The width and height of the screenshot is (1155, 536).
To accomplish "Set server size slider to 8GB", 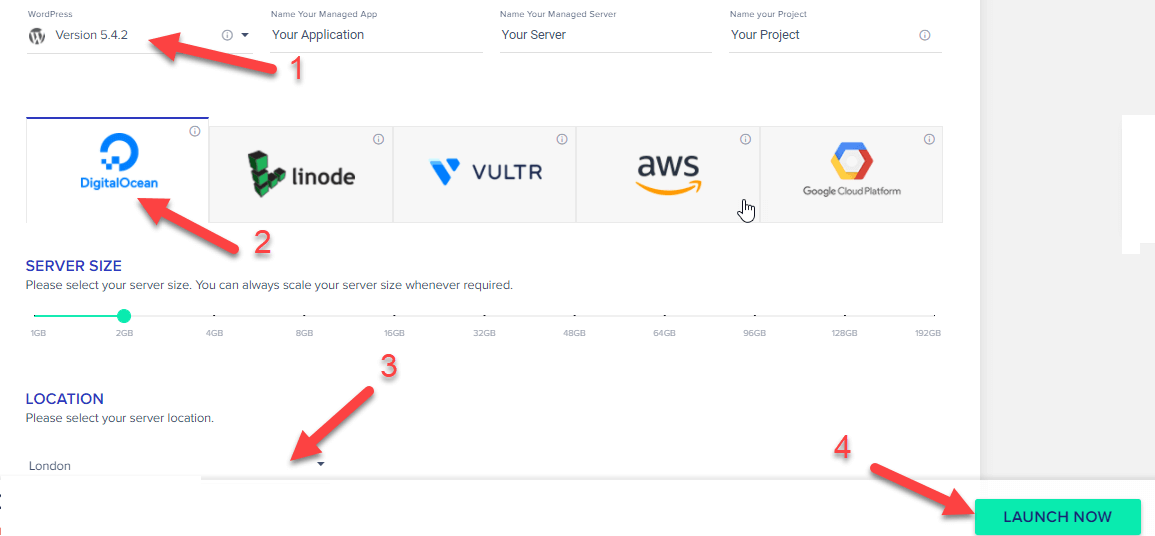I will click(x=304, y=316).
